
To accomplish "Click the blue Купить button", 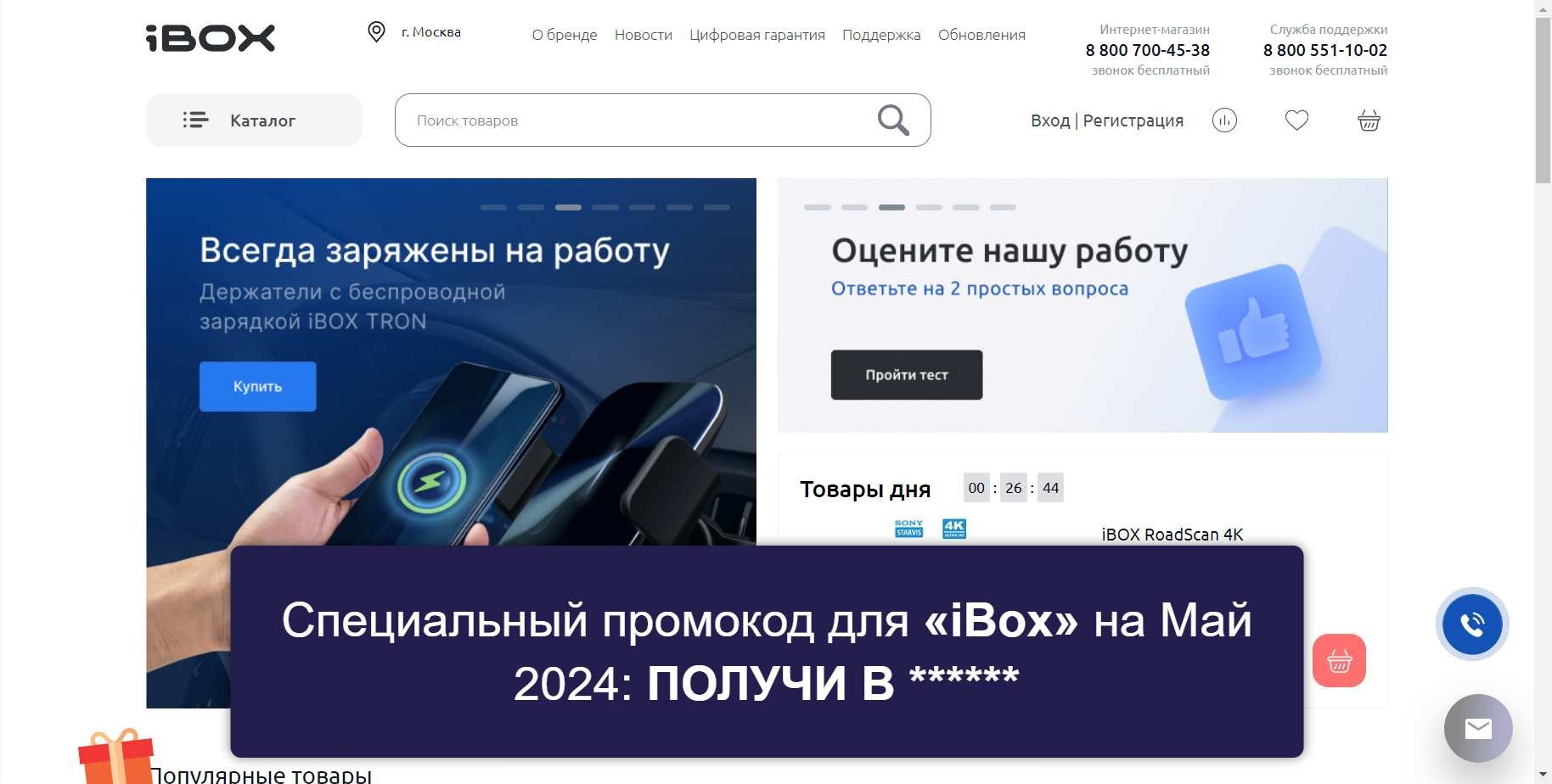I will pos(258,386).
